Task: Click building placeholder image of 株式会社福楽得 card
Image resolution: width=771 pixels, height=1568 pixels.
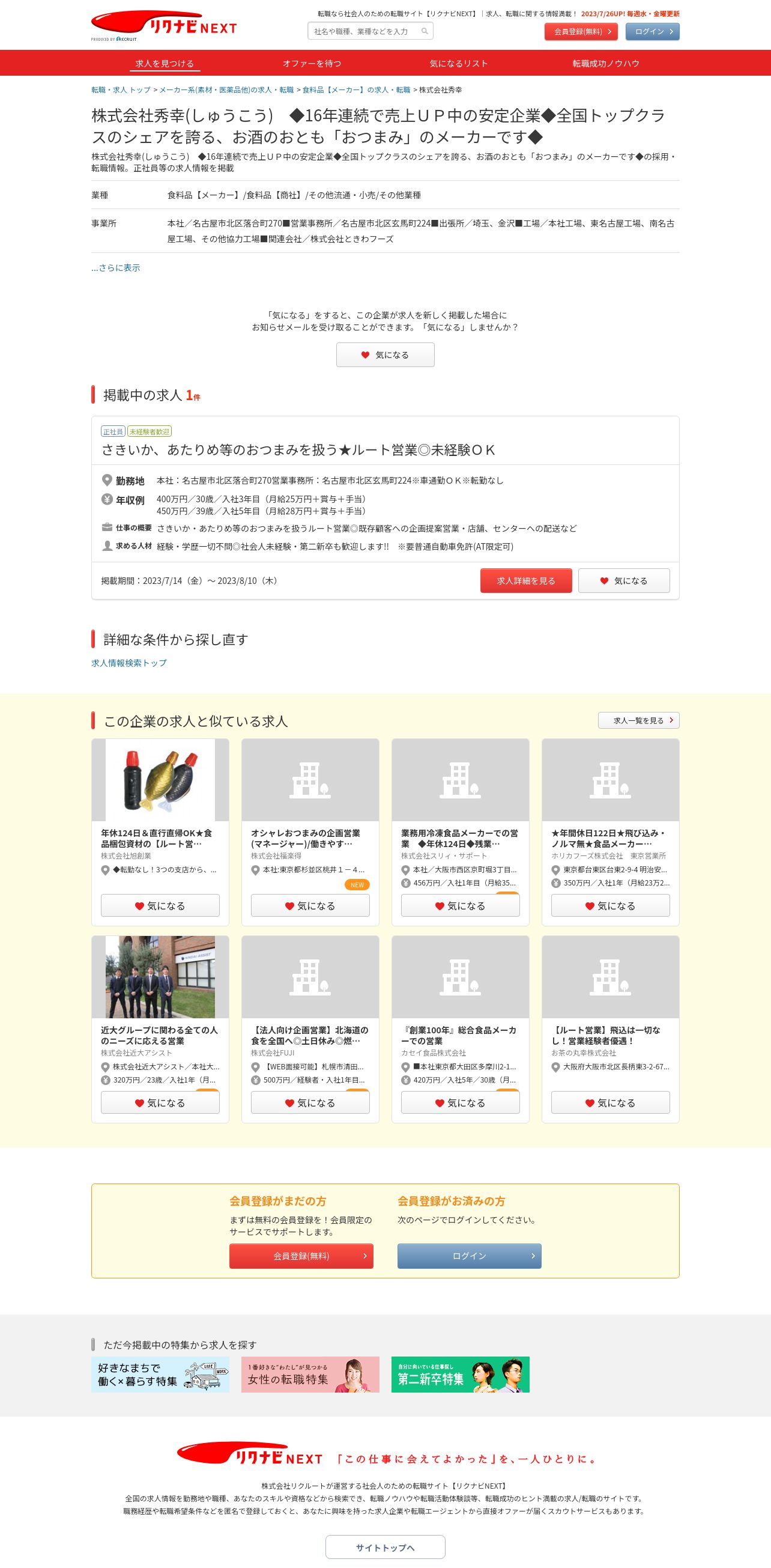Action: point(310,780)
